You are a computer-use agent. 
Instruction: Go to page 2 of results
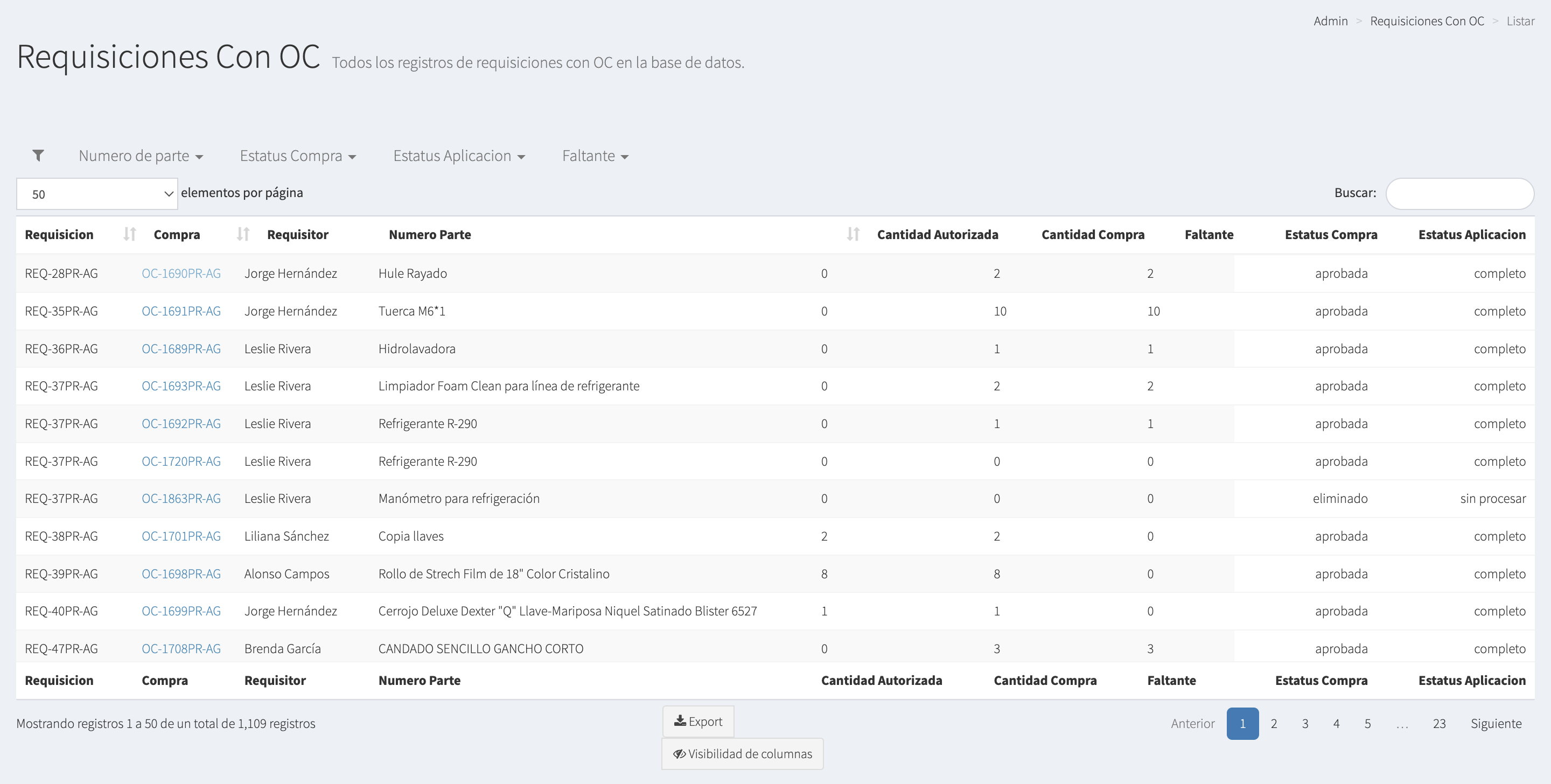(x=1274, y=724)
